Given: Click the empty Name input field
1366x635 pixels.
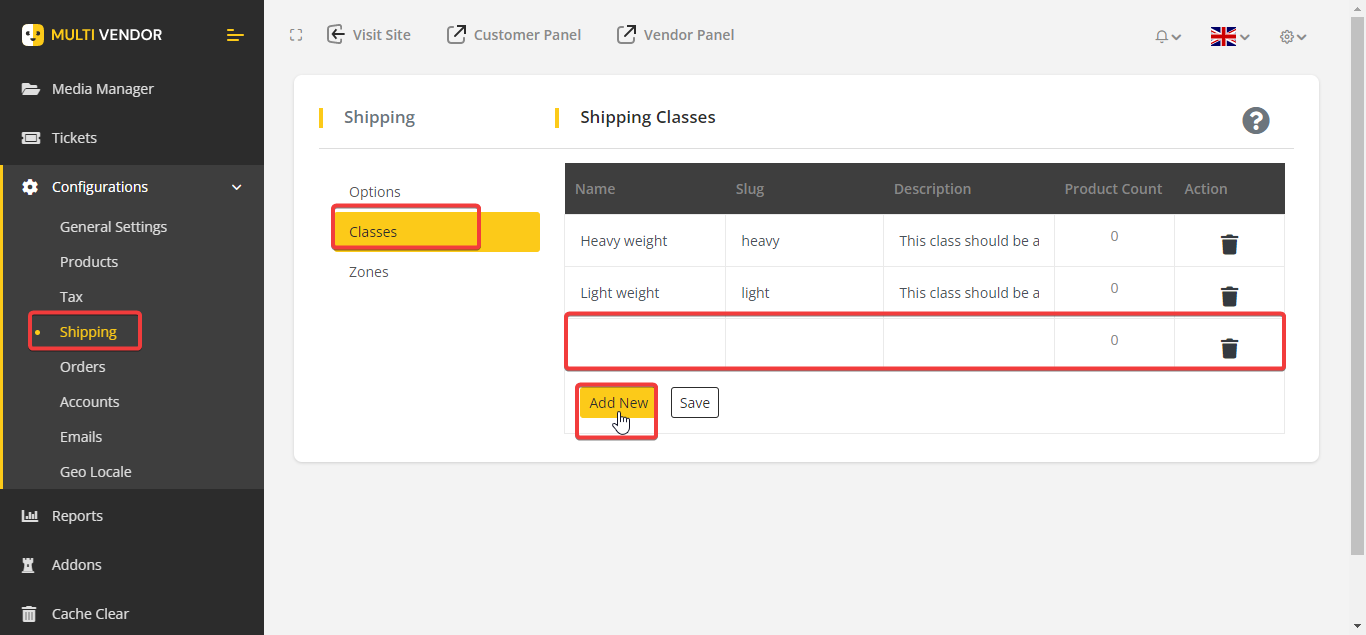Looking at the screenshot, I should [645, 340].
